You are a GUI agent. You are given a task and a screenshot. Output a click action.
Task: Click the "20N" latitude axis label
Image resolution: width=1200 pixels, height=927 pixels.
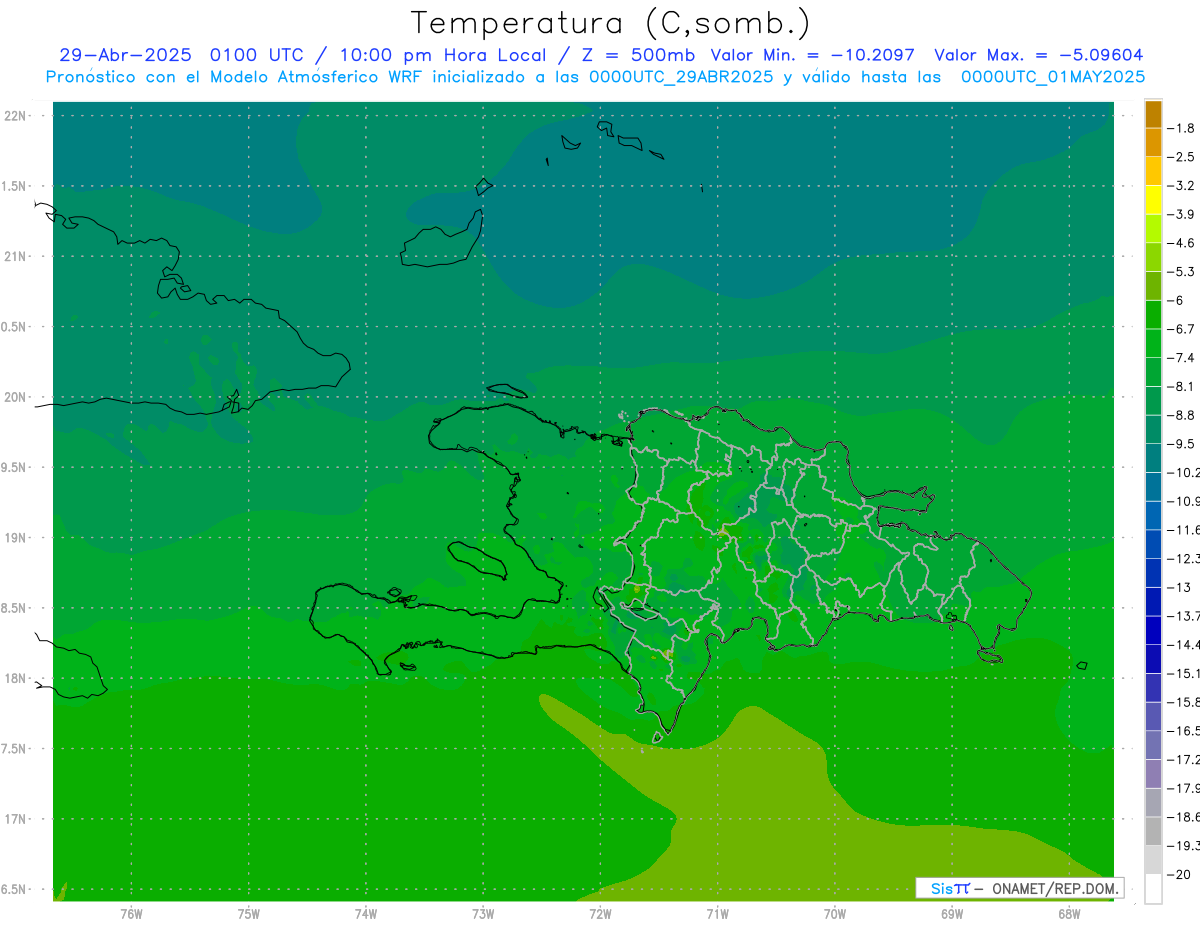pyautogui.click(x=15, y=397)
